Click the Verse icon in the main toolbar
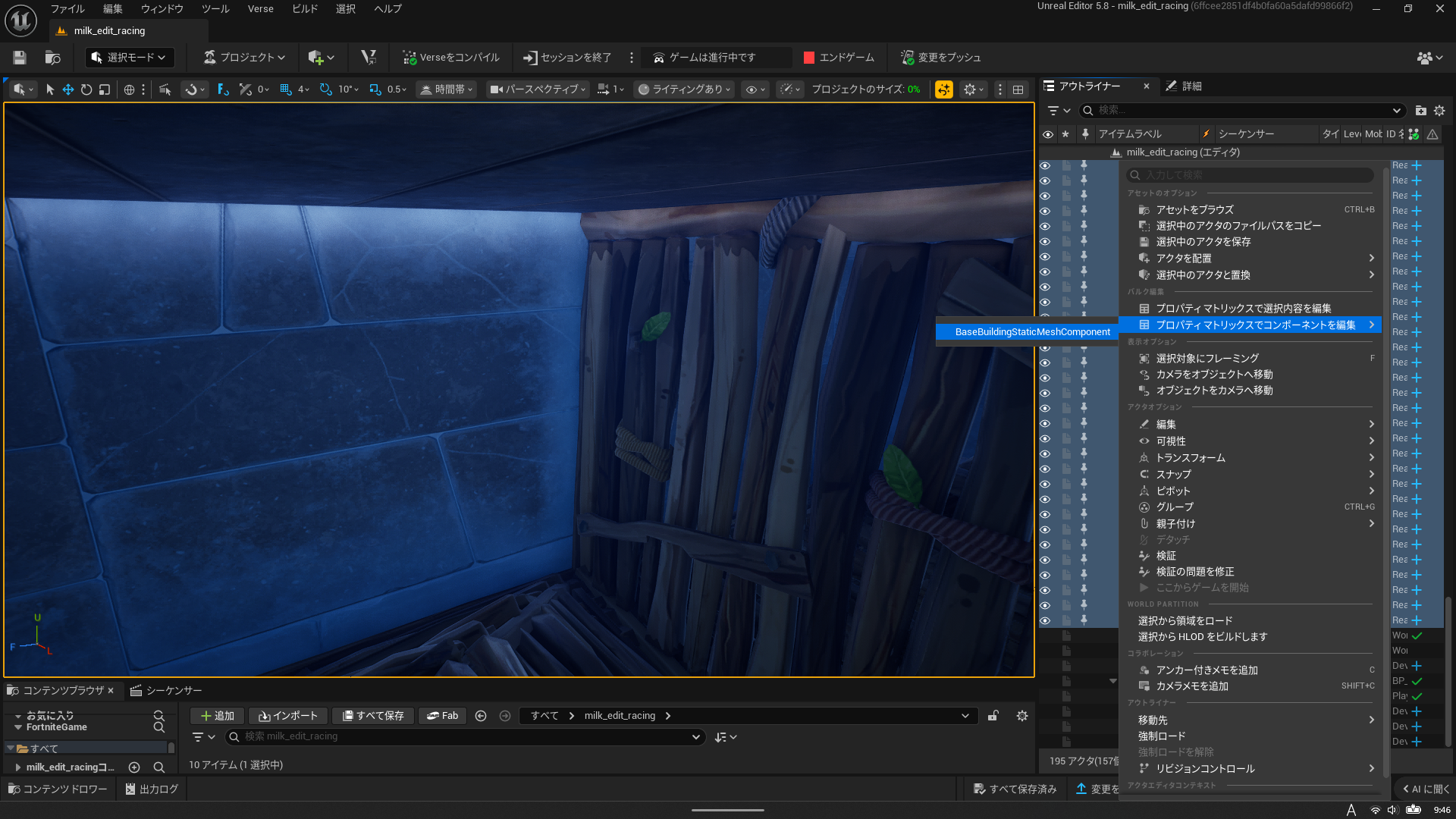The image size is (1456, 819). click(369, 58)
